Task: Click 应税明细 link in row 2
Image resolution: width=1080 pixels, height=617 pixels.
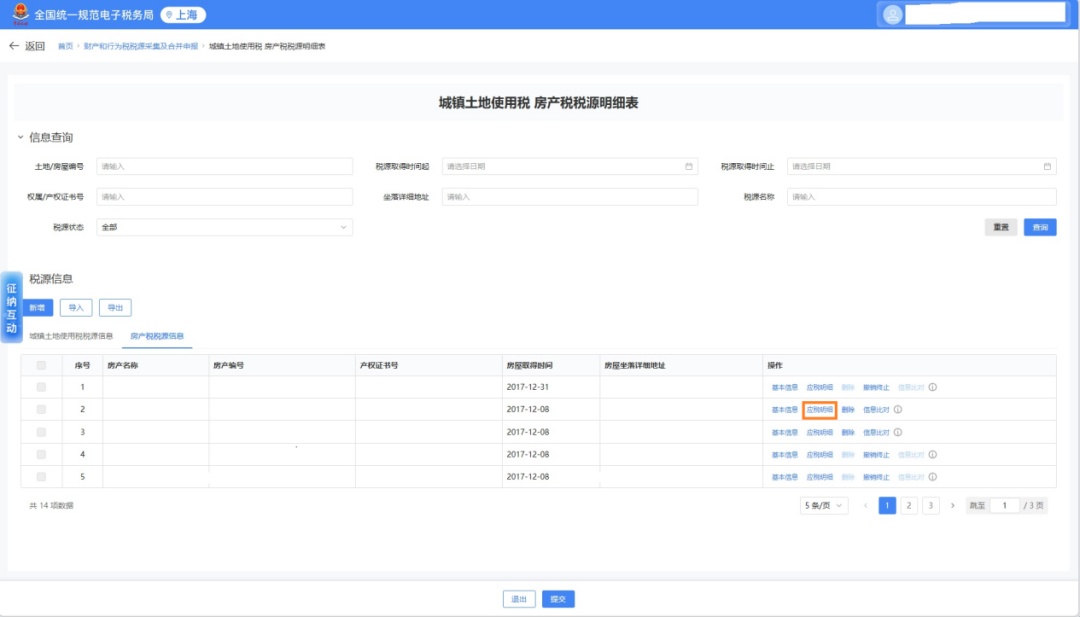Action: click(x=819, y=409)
